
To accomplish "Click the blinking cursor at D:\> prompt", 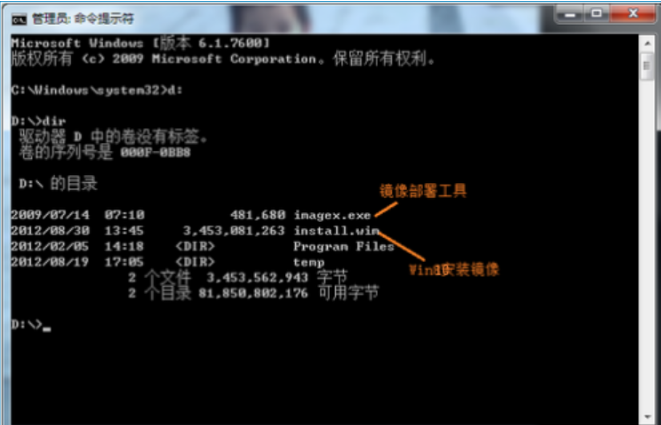I will (47, 329).
